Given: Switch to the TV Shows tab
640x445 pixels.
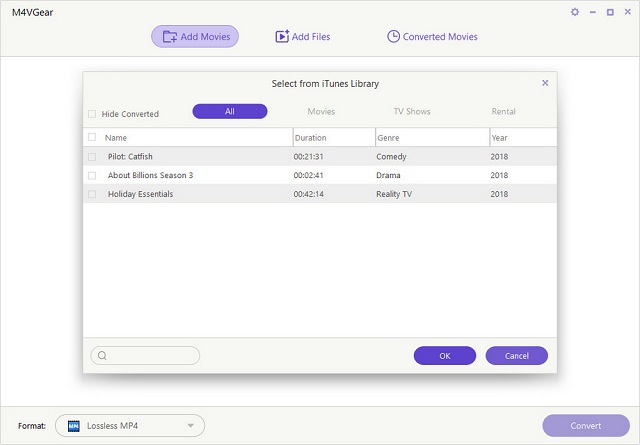Looking at the screenshot, I should pos(412,111).
